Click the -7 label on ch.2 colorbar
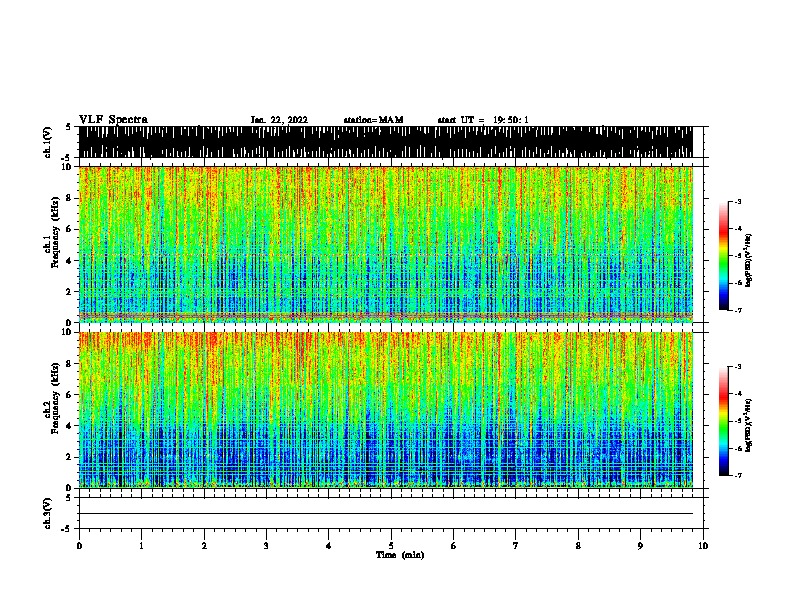 [737, 475]
